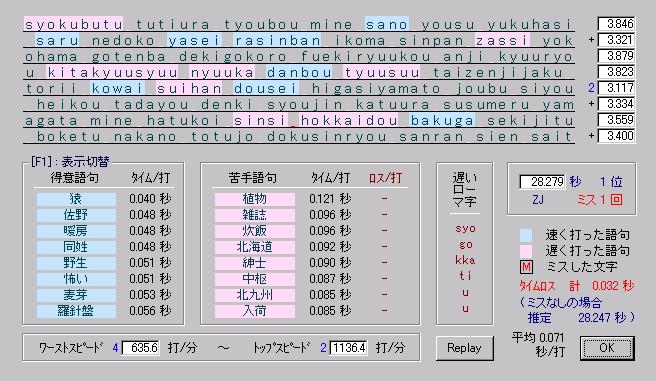The width and height of the screenshot is (656, 381).
Task: Select 入荷 in the weak phrases list
Action: point(255,311)
